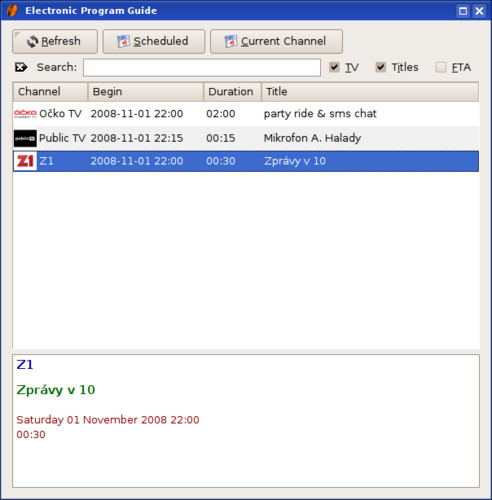Show the Current Channel programs

point(276,41)
